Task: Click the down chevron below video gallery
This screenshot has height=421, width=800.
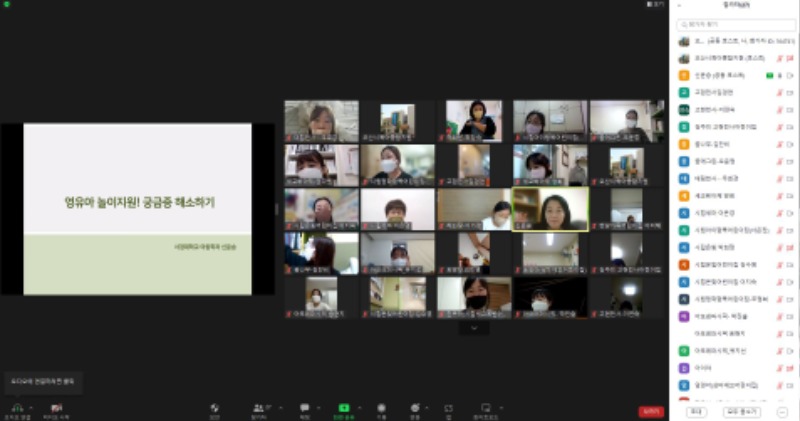Action: 474,327
